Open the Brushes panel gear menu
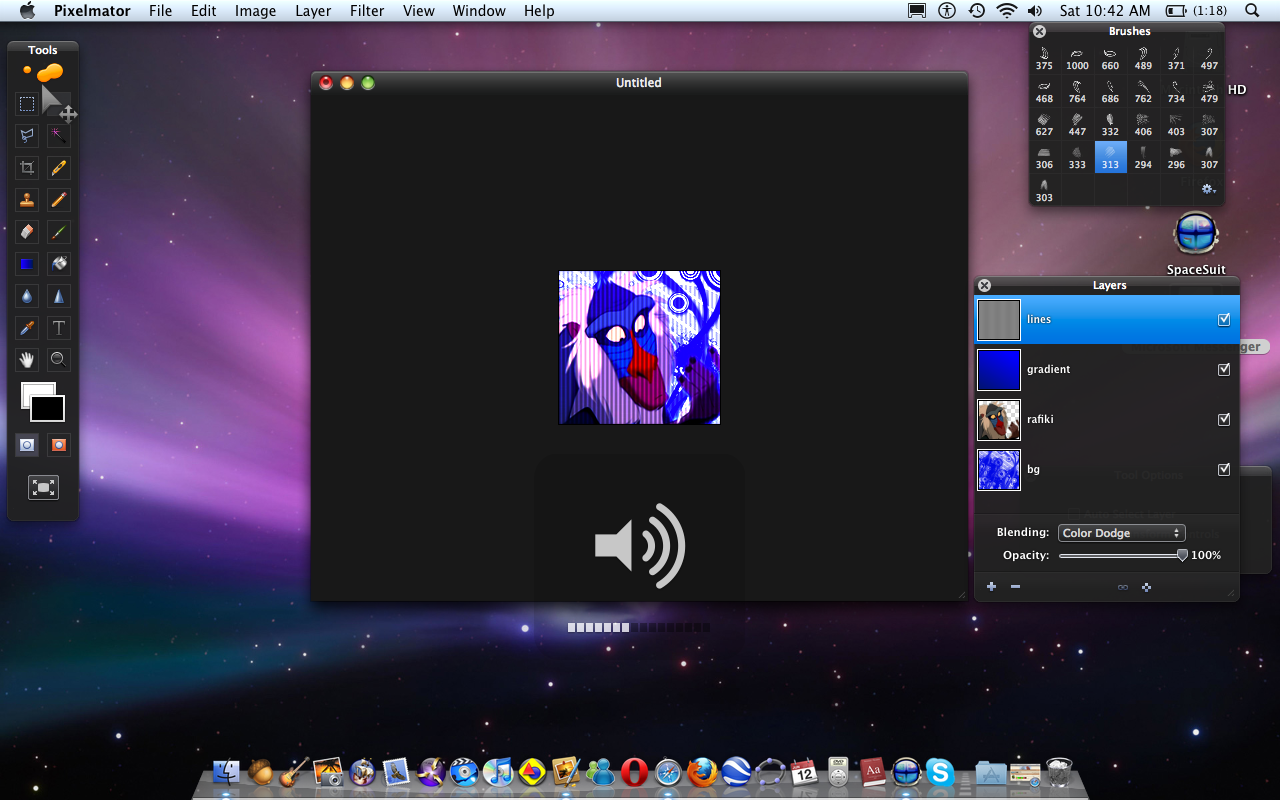Screen dimensions: 1280x800 1208,189
